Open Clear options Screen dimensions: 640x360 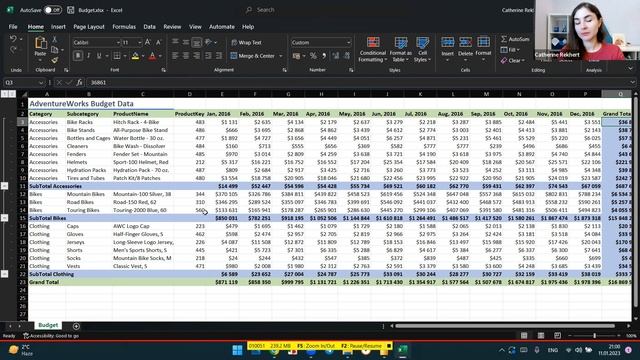click(513, 60)
